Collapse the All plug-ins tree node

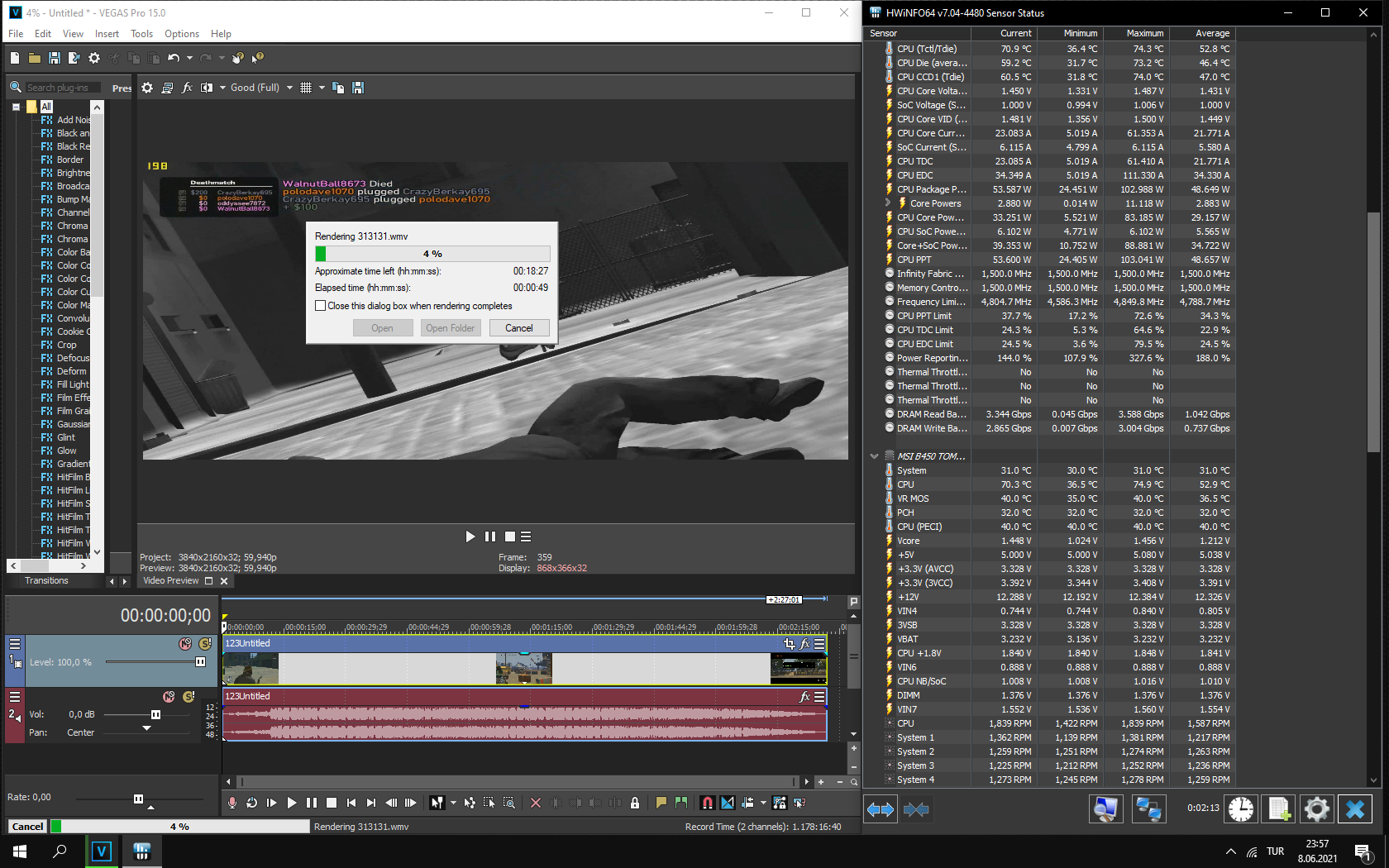click(16, 107)
